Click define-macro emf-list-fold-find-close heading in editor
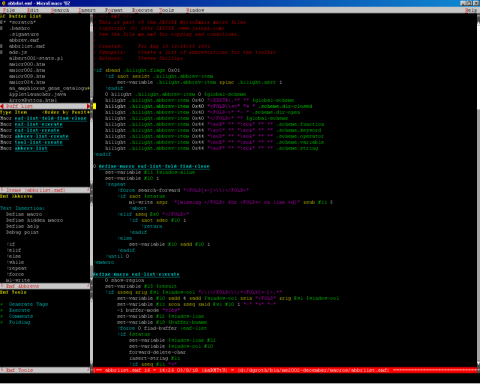 tap(154, 166)
